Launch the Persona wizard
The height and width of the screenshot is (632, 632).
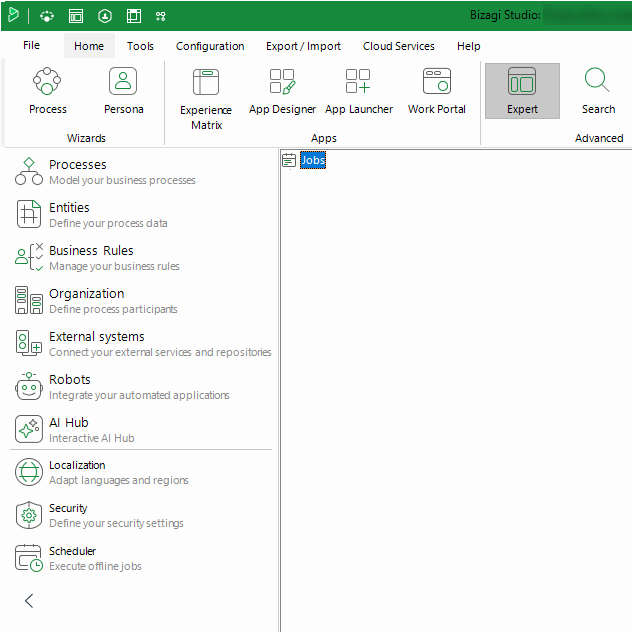tap(123, 91)
